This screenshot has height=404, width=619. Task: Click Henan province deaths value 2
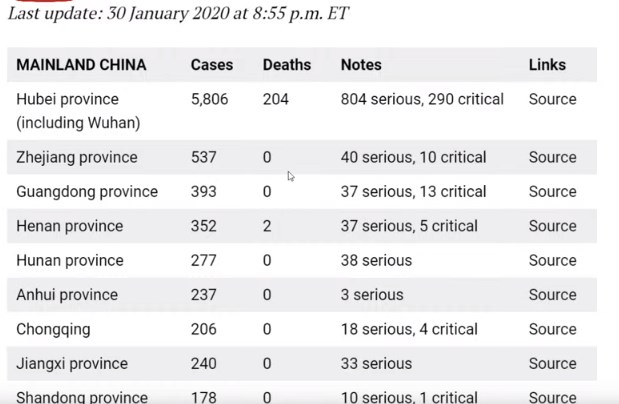[x=267, y=226]
